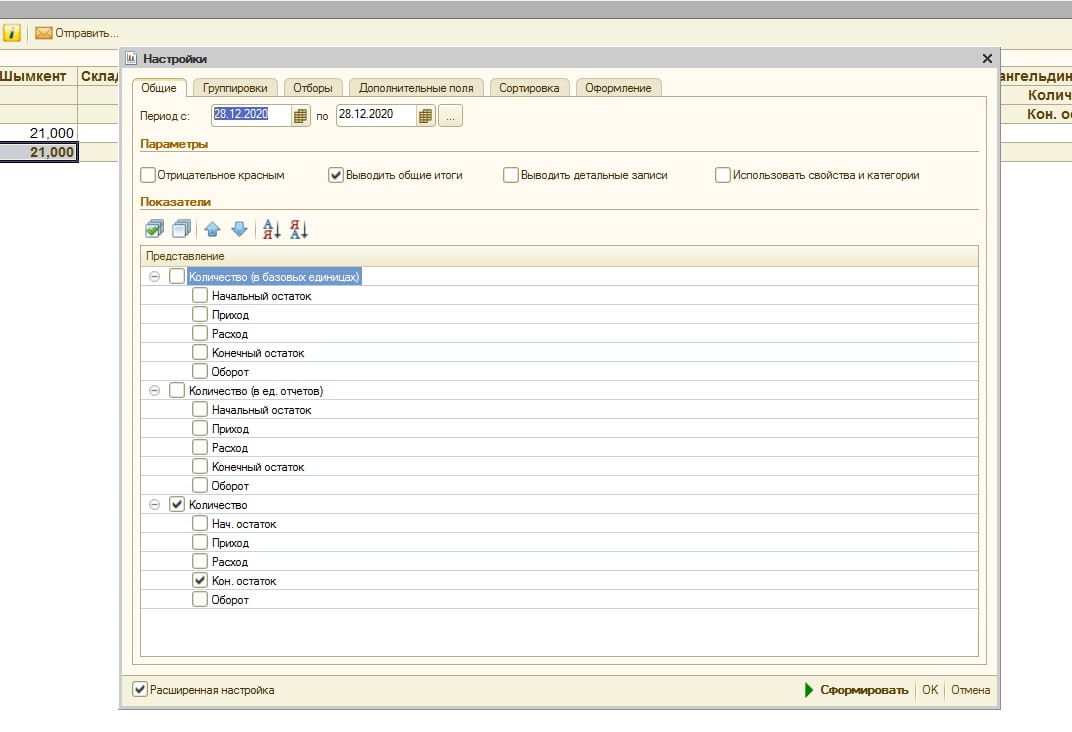Check Количество (в базовых единицах) checkbox
Image resolution: width=1072 pixels, height=732 pixels.
pyautogui.click(x=177, y=276)
